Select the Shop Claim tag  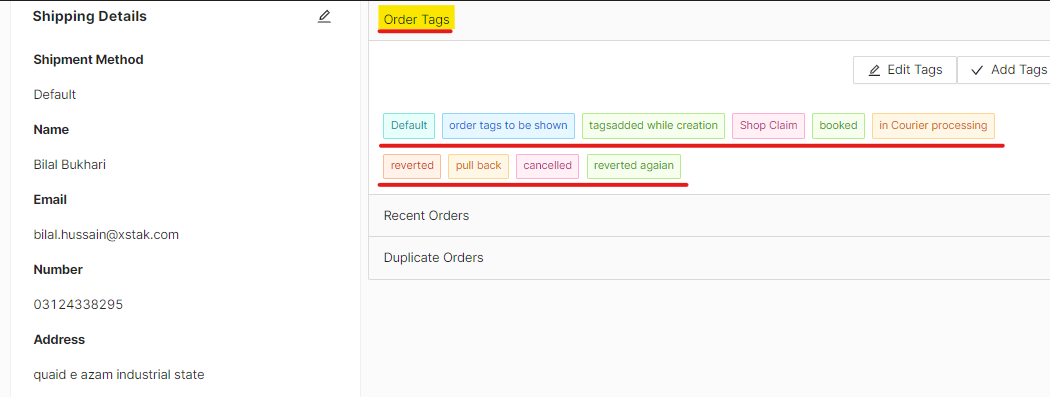point(769,126)
